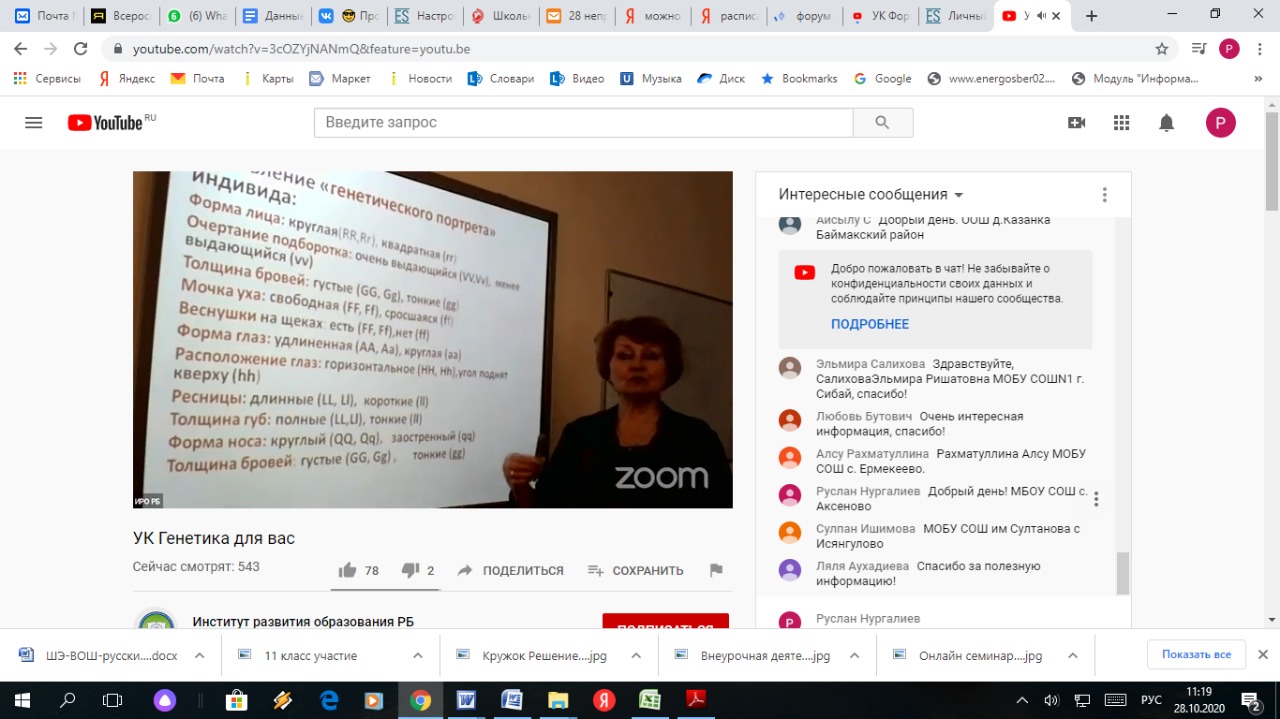Open the YouTube apps grid icon

click(1121, 123)
